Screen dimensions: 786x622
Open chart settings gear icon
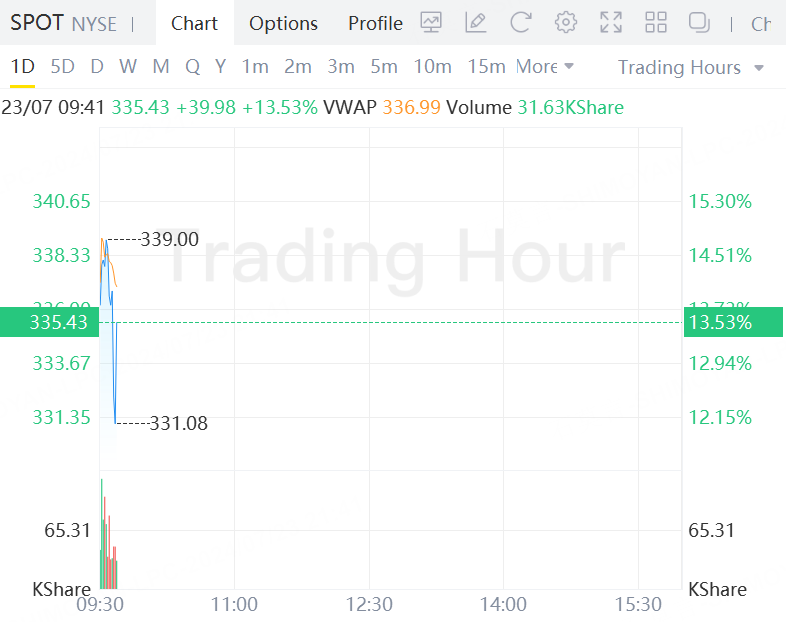coord(566,23)
